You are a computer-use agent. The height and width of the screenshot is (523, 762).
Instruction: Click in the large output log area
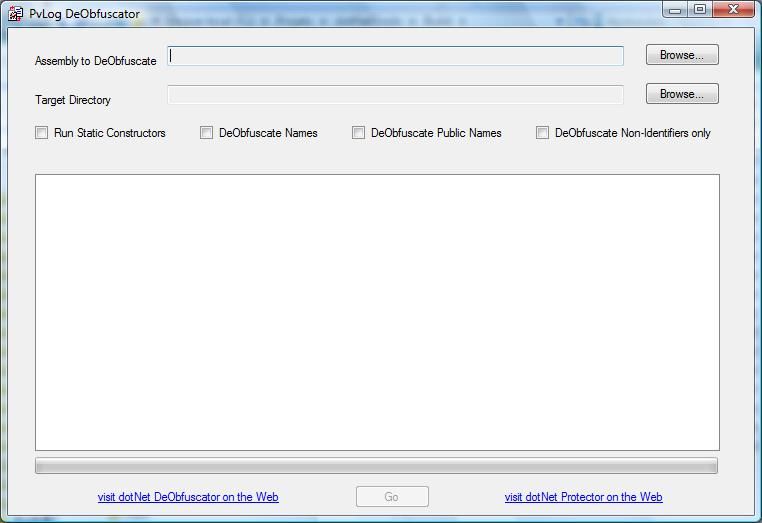[x=377, y=312]
